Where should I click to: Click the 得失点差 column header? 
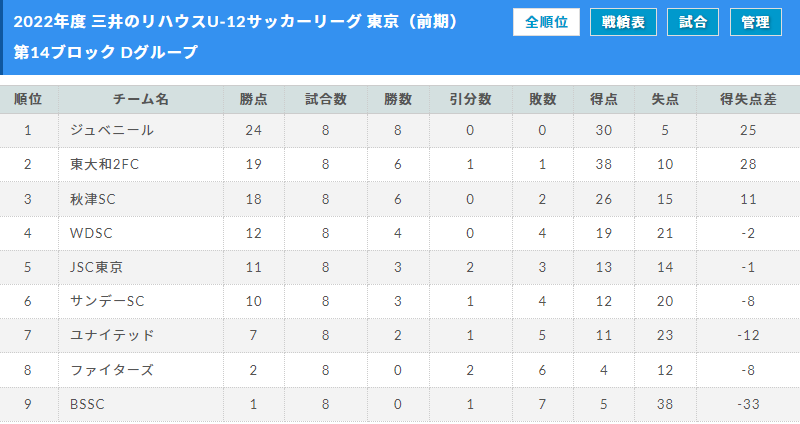pos(748,99)
